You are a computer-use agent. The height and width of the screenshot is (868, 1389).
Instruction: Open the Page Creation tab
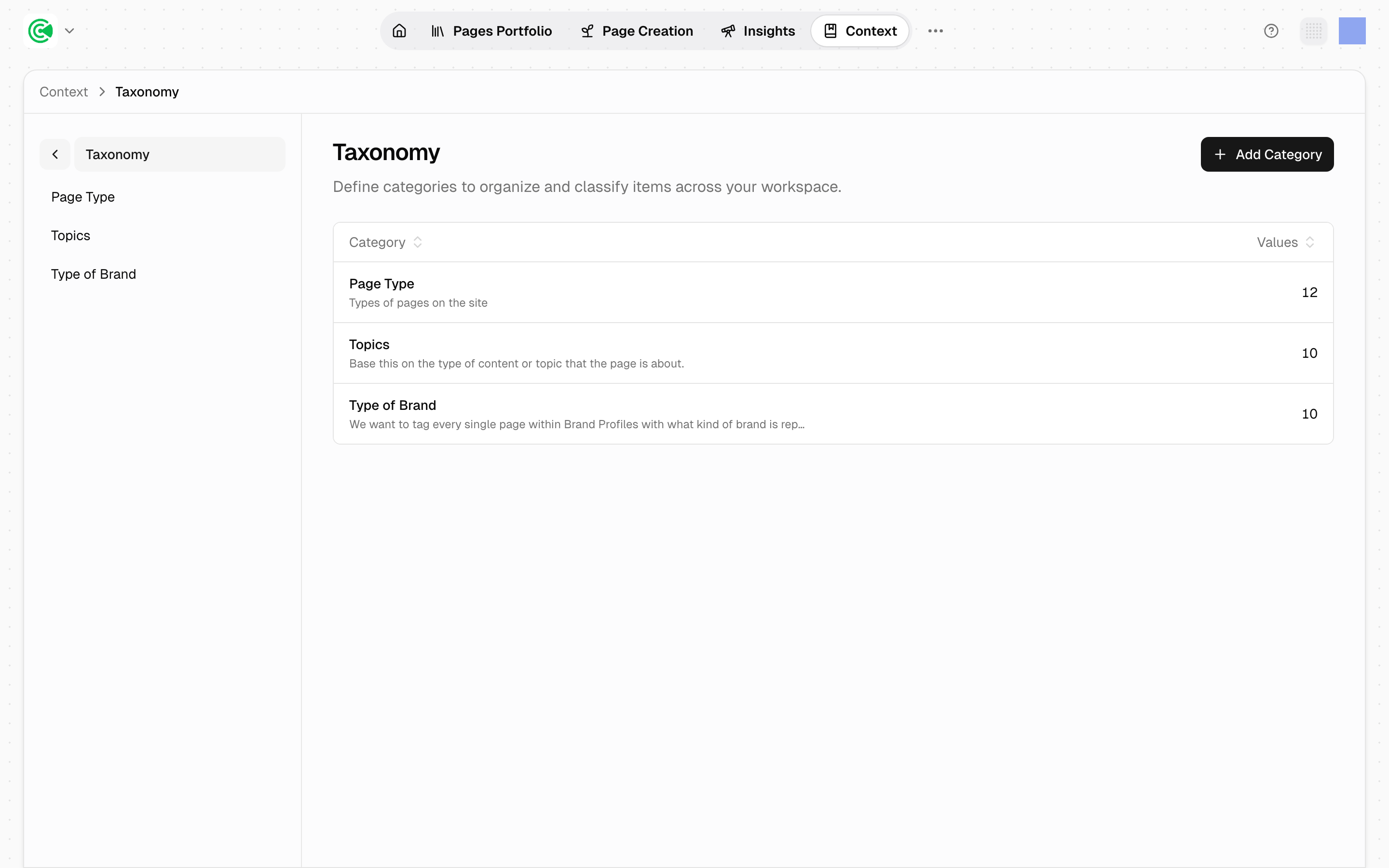click(x=637, y=31)
